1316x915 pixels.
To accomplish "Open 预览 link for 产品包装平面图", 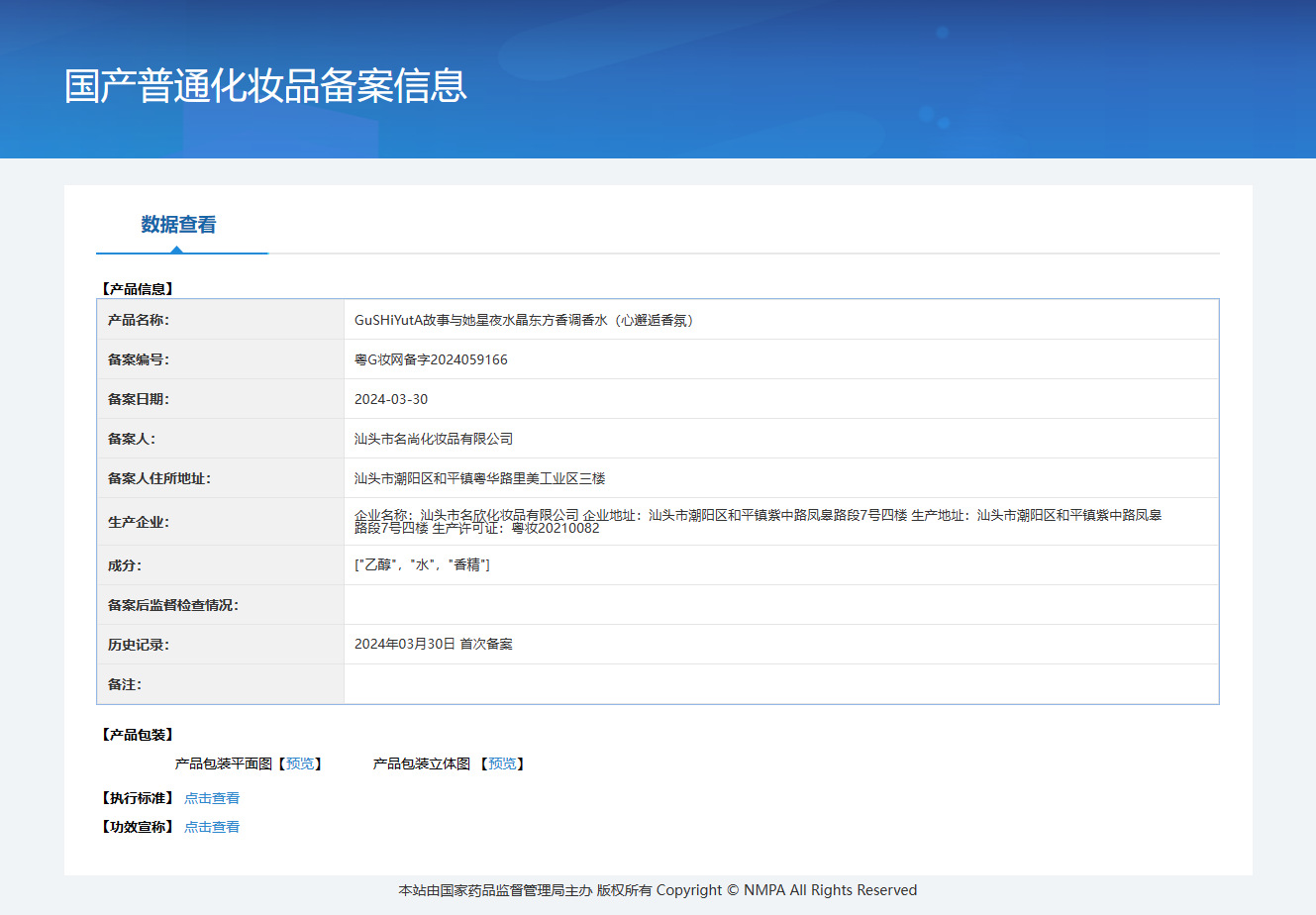I will [x=300, y=763].
